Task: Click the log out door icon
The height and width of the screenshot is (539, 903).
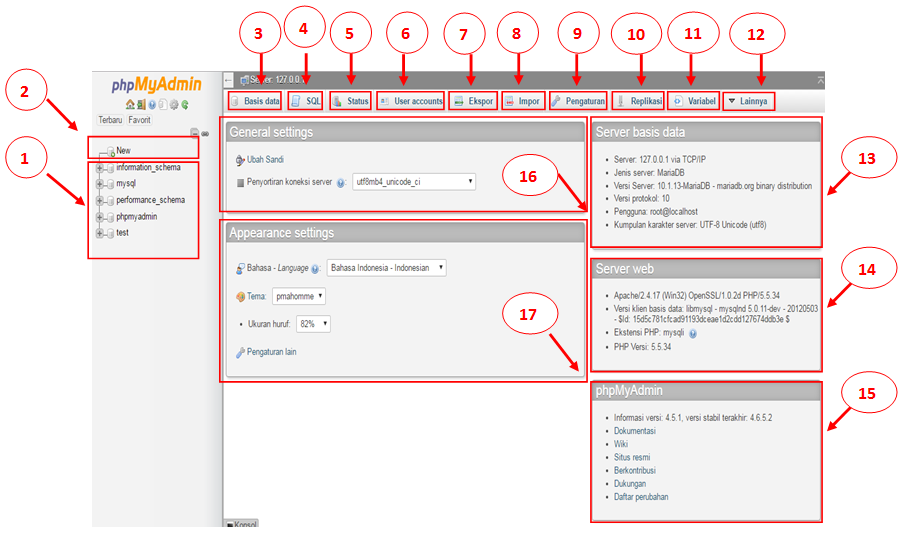Action: (x=141, y=104)
